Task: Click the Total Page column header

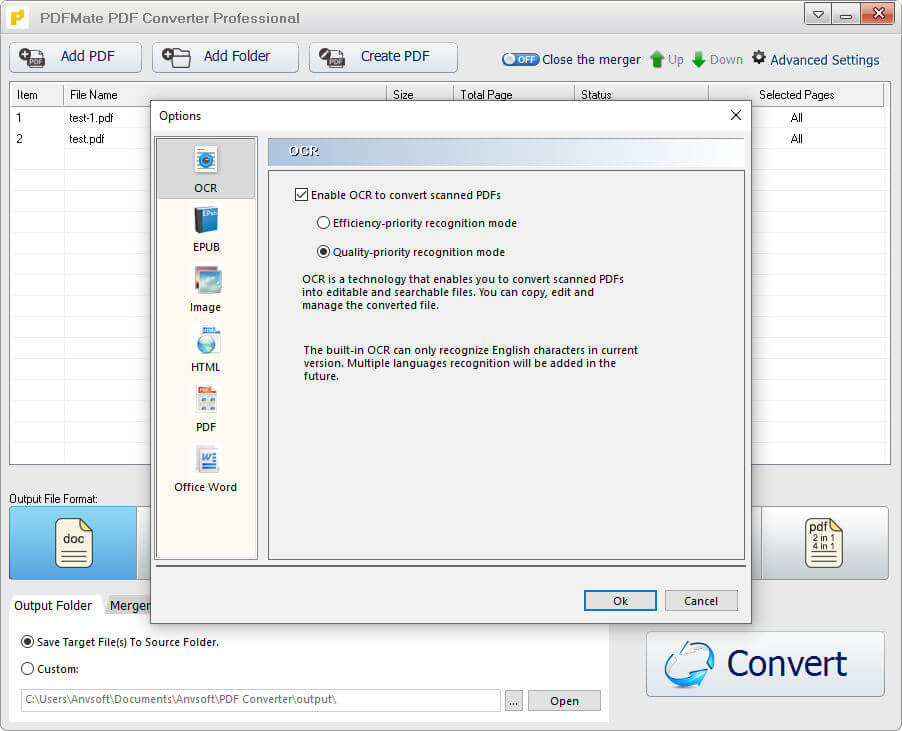Action: tap(514, 94)
